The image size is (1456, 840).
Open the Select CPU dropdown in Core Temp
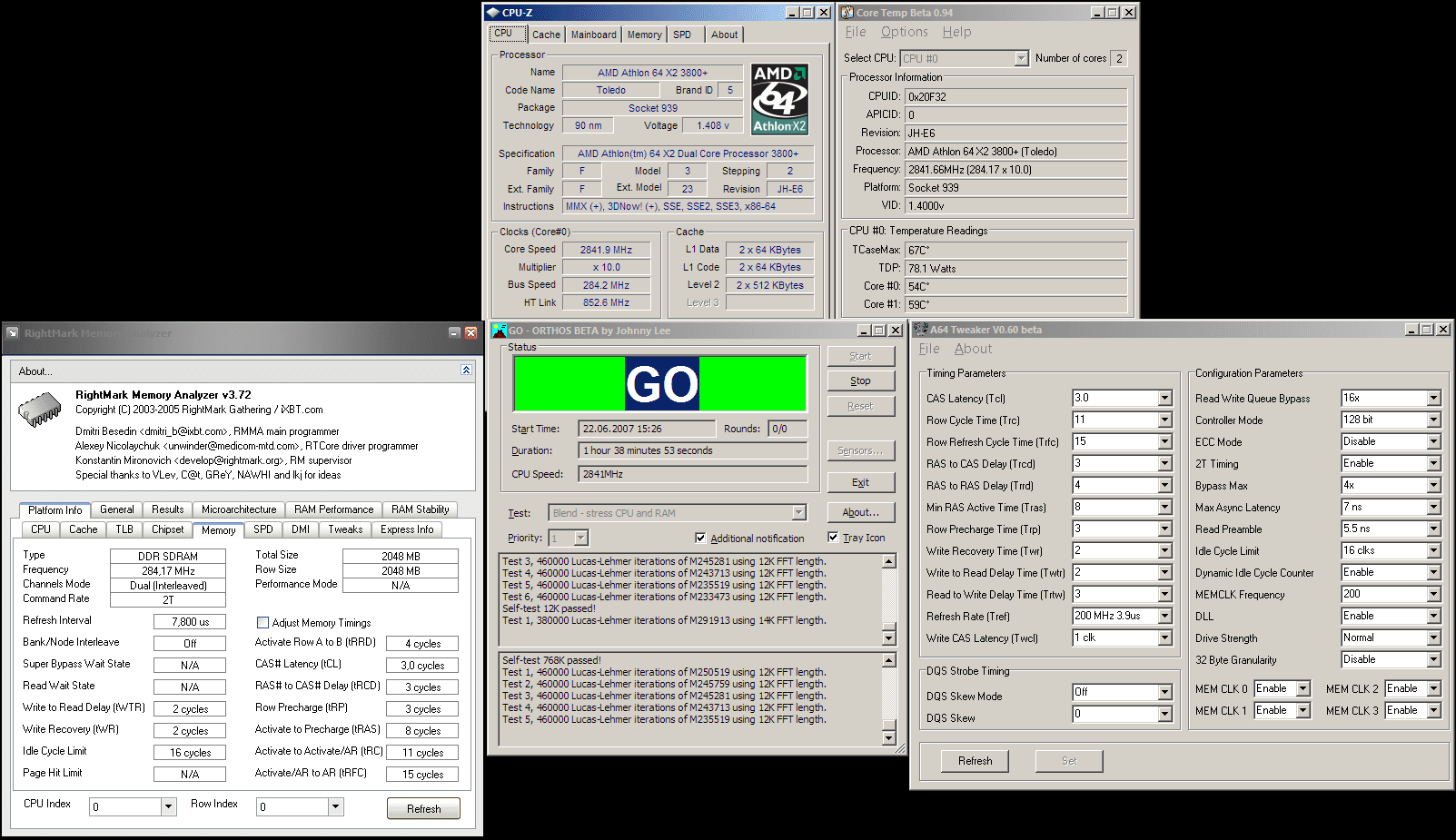[1021, 58]
